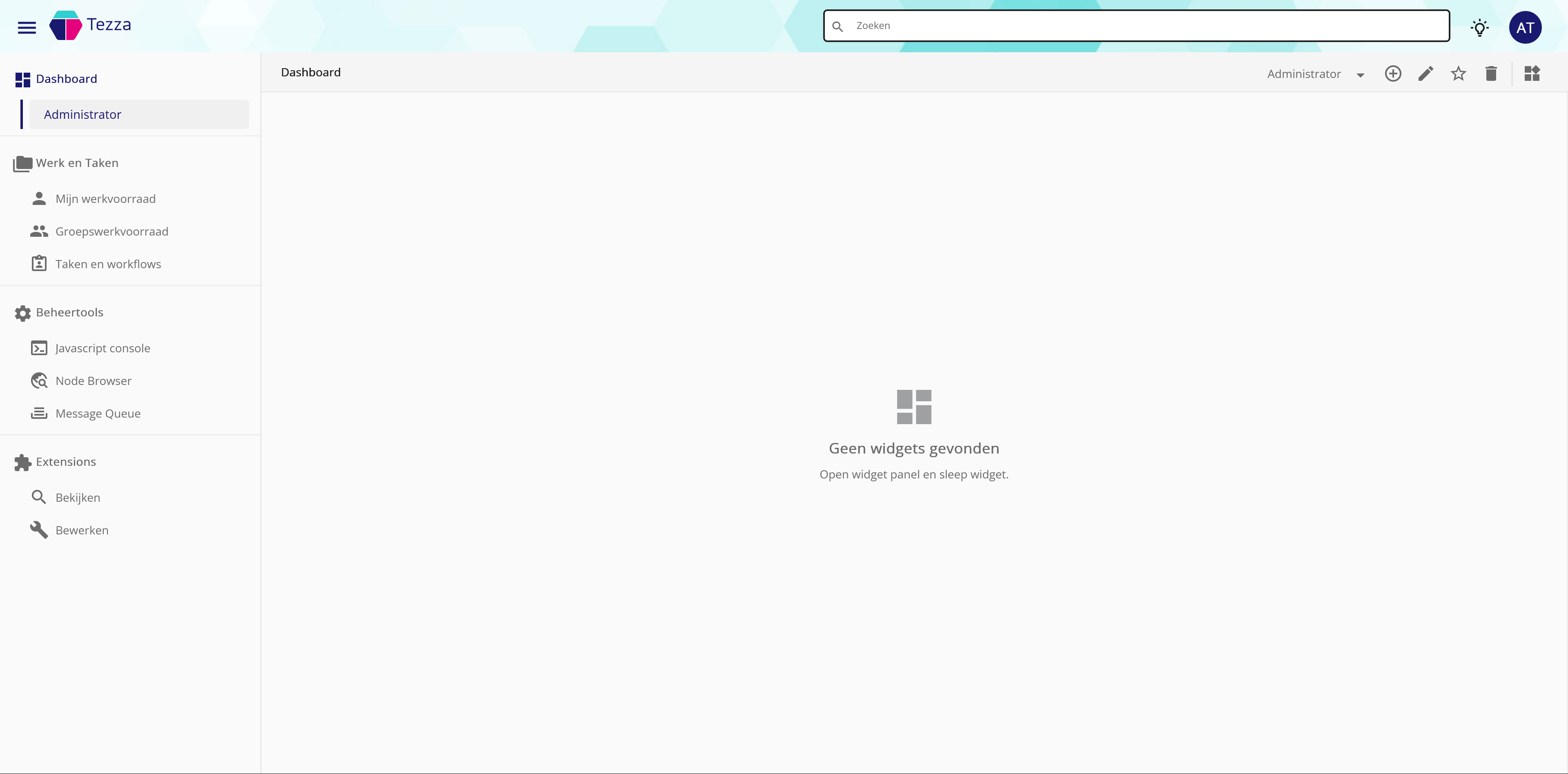1568x774 pixels.
Task: Click the Javascript console terminal icon
Action: [x=39, y=348]
